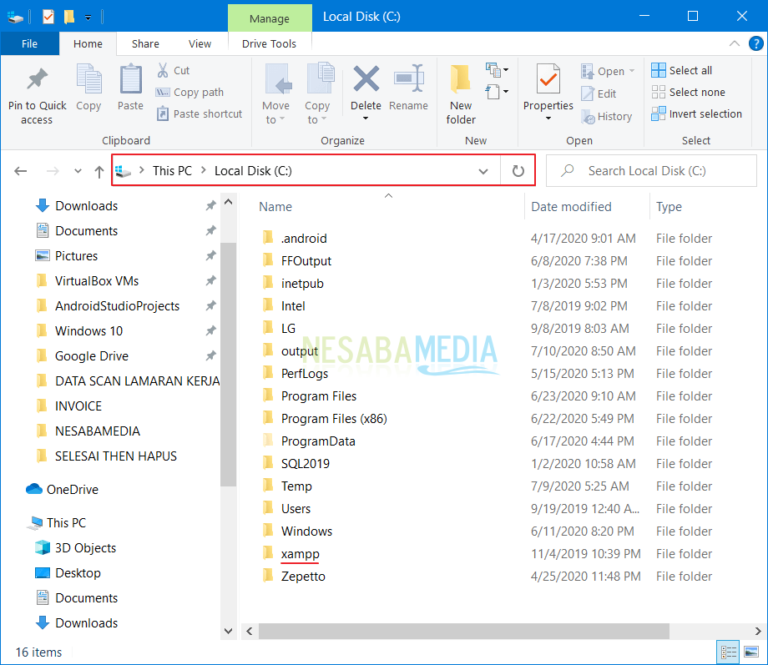Click the navigation pane scroll down arrow
The width and height of the screenshot is (768, 665).
228,631
